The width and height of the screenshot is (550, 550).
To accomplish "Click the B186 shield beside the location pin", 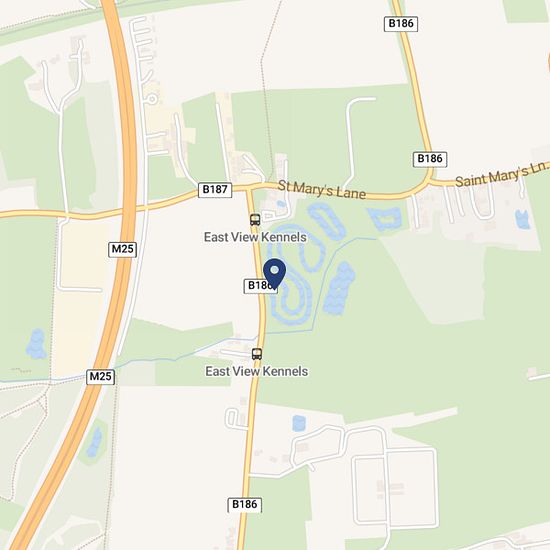I will [258, 286].
